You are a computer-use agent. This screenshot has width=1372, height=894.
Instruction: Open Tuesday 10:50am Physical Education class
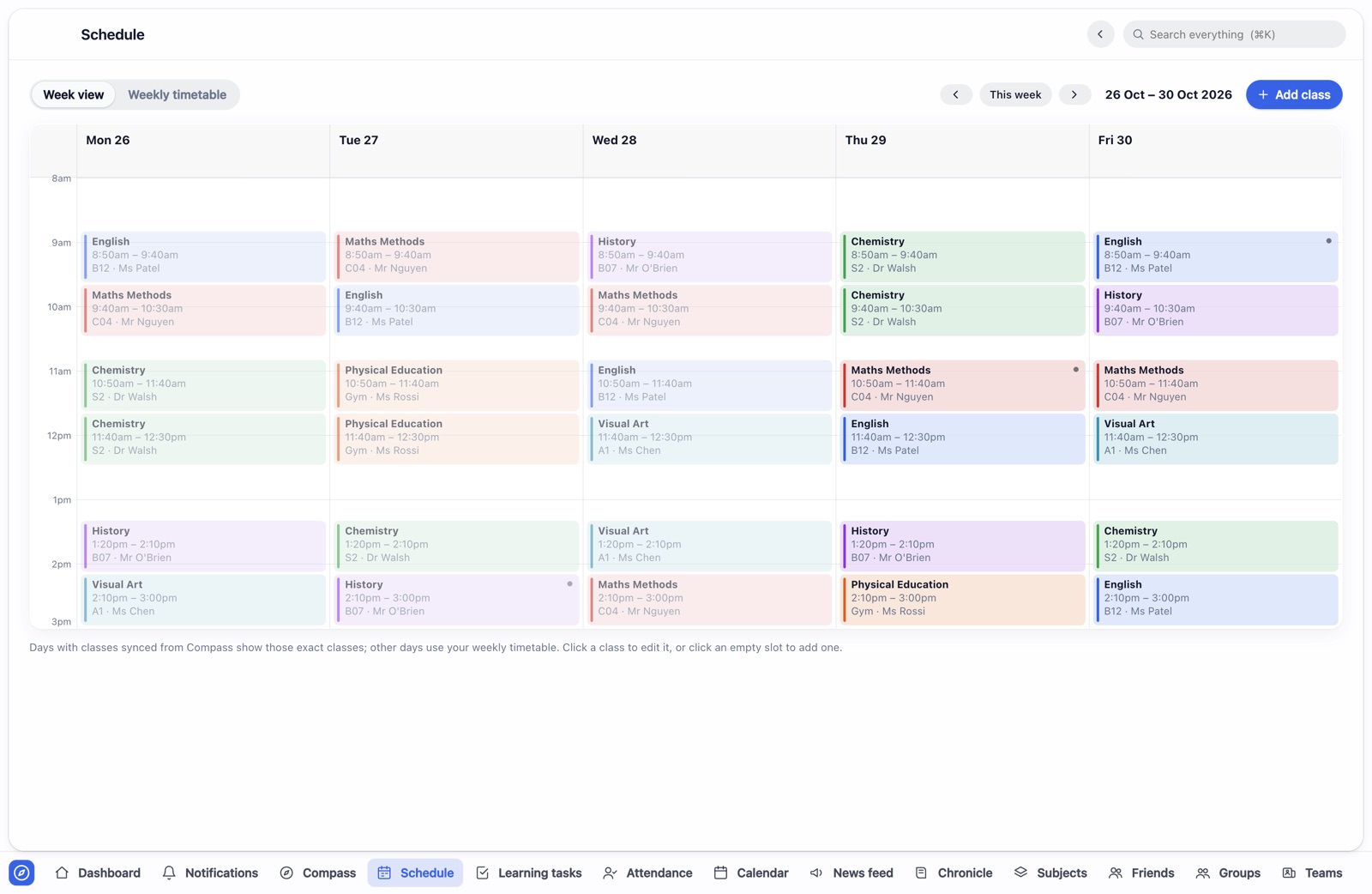[457, 384]
